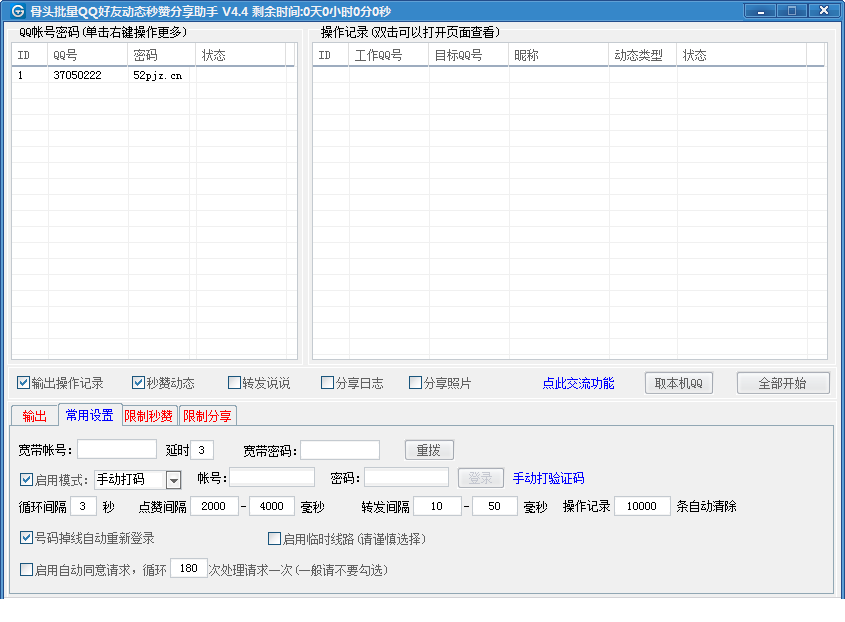Check 启用自动同意请求 option
This screenshot has height=622, width=845.
[26, 570]
